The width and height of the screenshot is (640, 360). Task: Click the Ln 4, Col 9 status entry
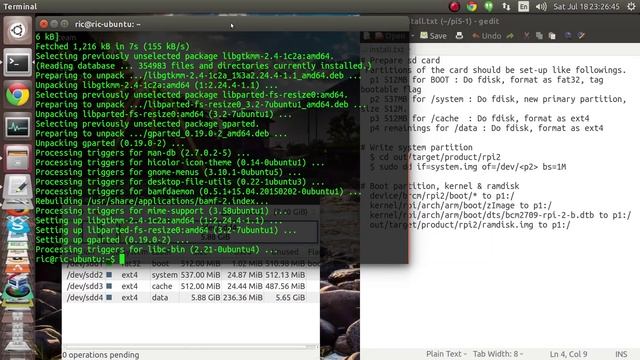pyautogui.click(x=568, y=354)
